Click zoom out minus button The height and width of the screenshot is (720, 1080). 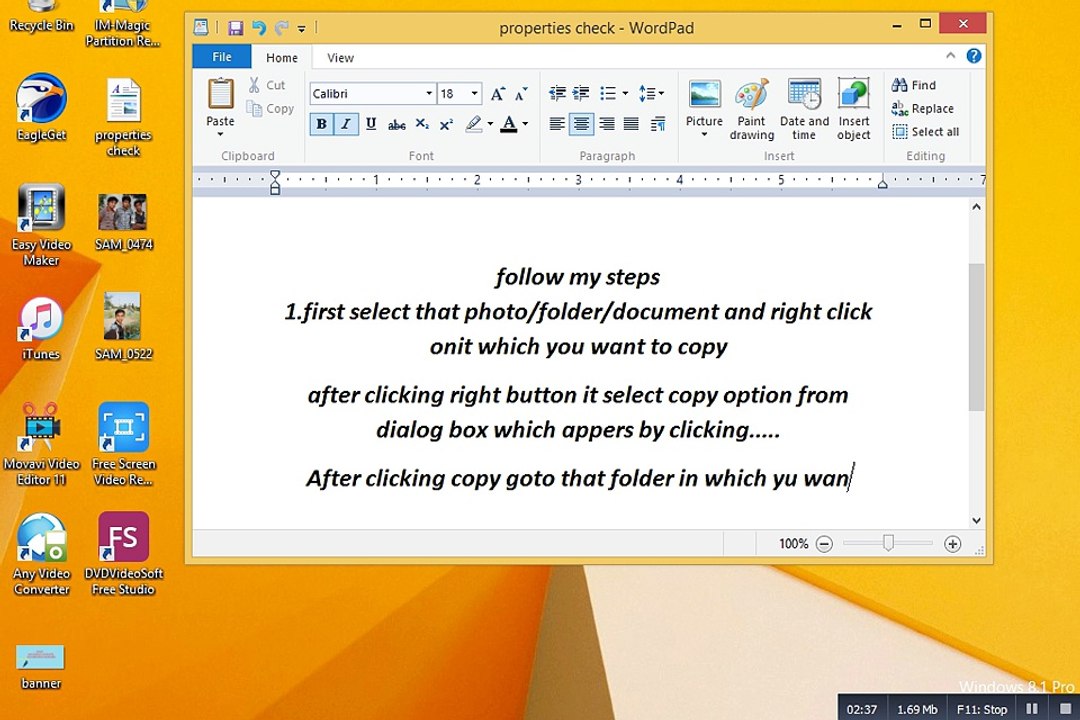point(824,544)
